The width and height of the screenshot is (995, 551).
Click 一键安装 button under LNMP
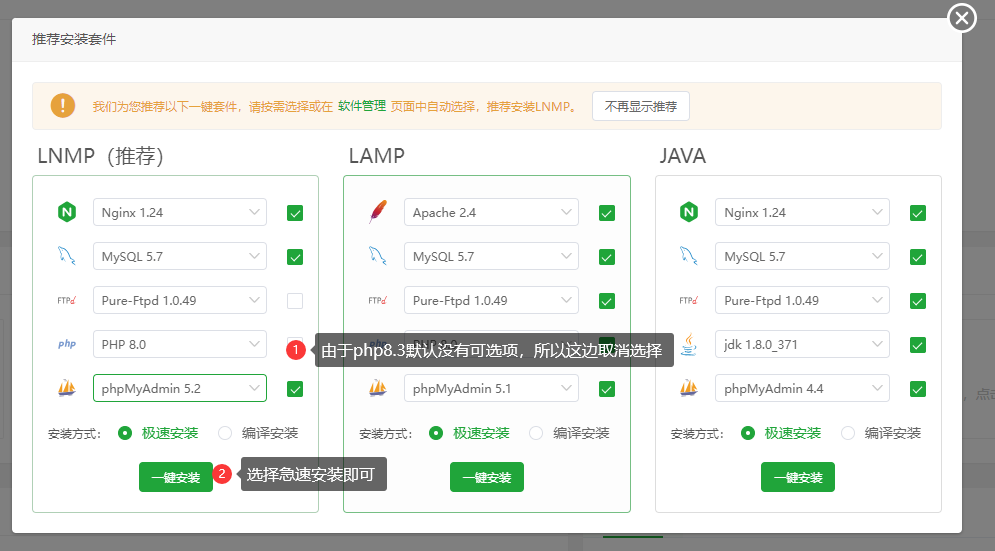coord(176,477)
